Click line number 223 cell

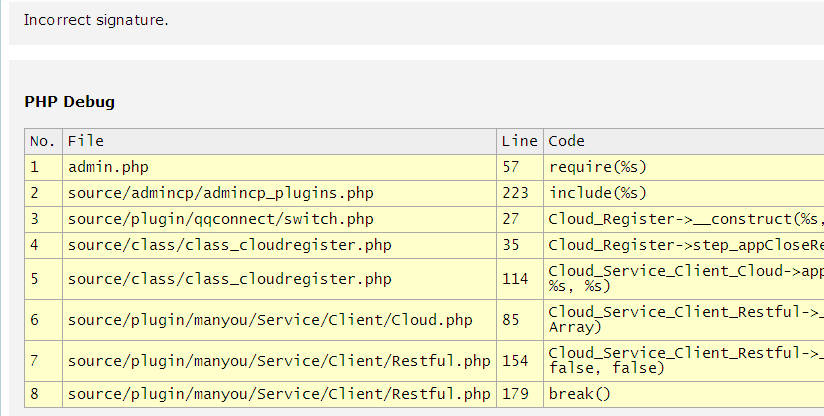(x=515, y=193)
